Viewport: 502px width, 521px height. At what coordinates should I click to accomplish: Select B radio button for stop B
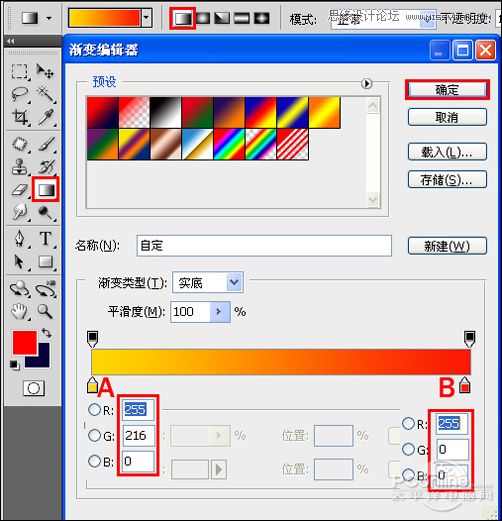(408, 475)
